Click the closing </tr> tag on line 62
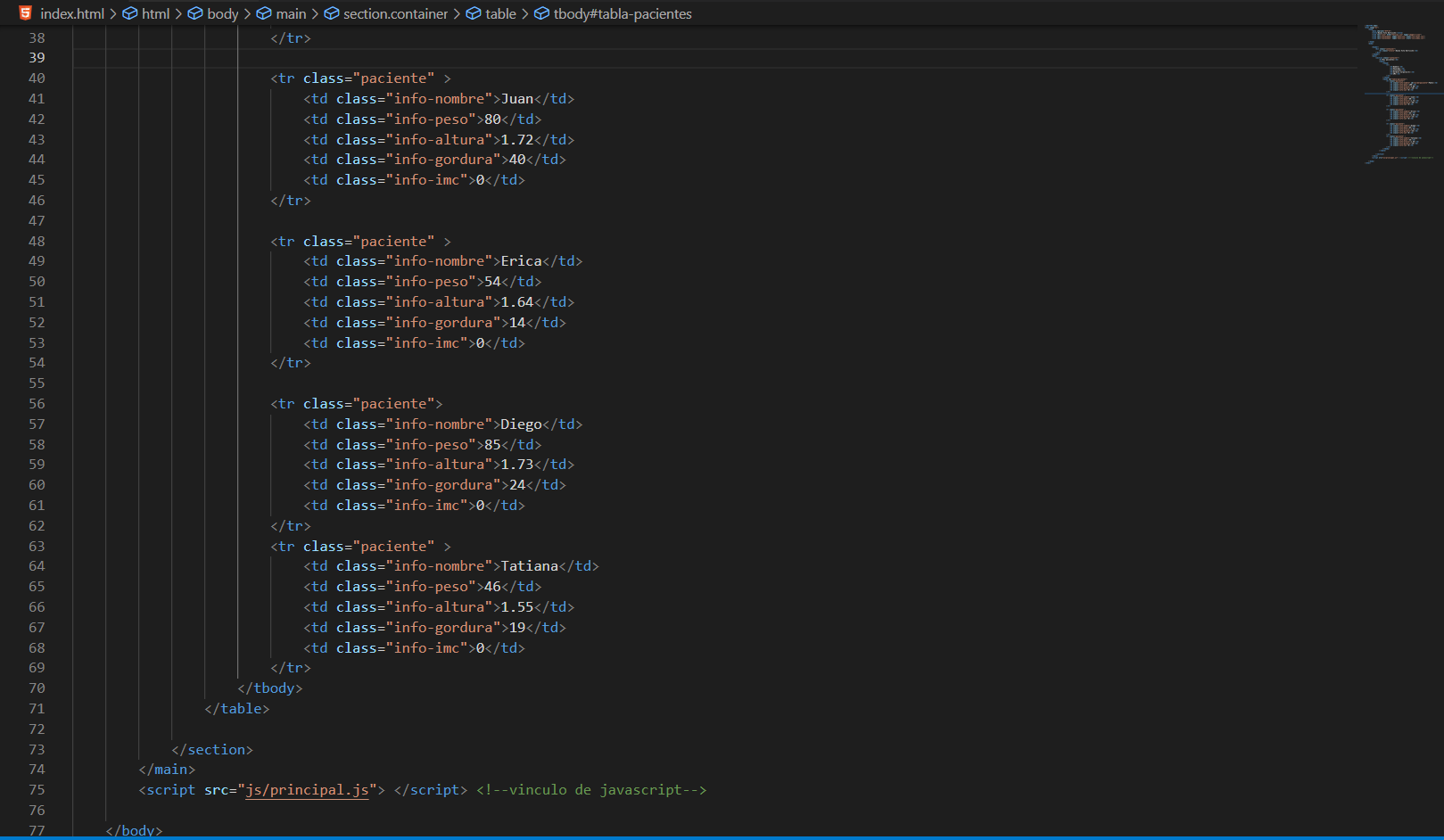The width and height of the screenshot is (1444, 840). tap(291, 526)
